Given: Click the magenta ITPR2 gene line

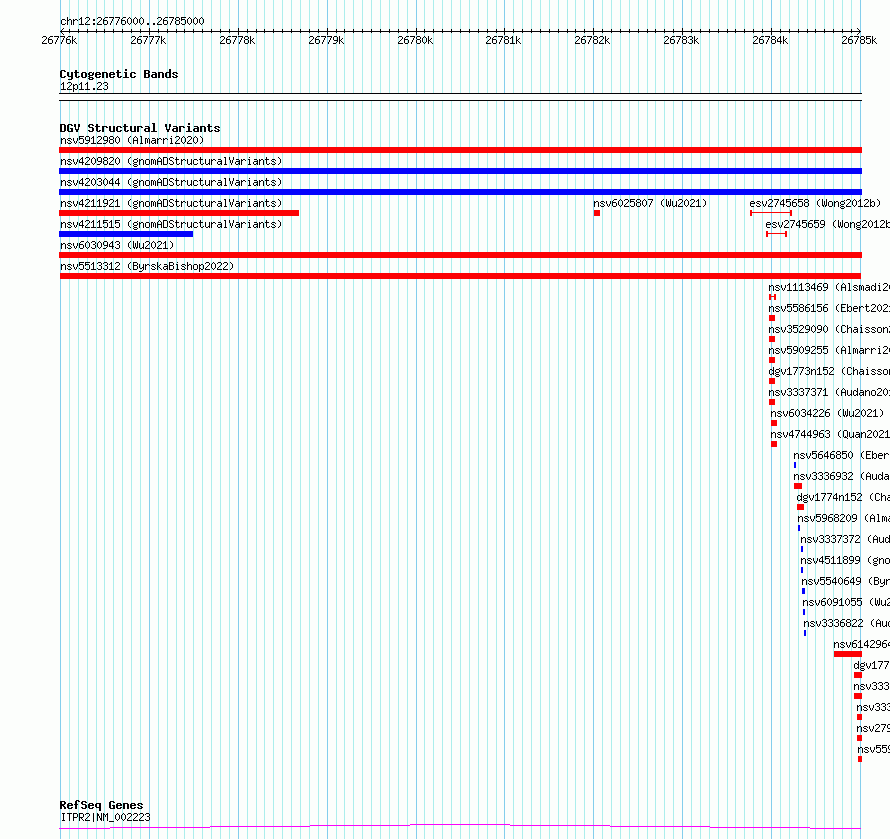Looking at the screenshot, I should [460, 827].
